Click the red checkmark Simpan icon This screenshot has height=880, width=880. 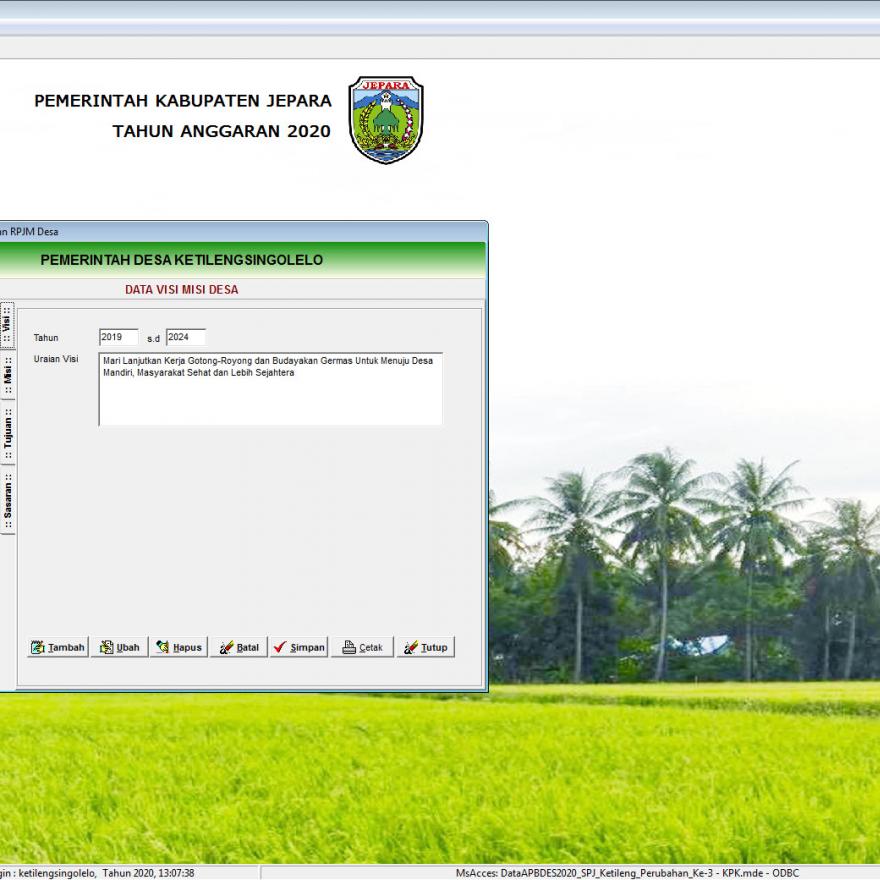pos(280,647)
